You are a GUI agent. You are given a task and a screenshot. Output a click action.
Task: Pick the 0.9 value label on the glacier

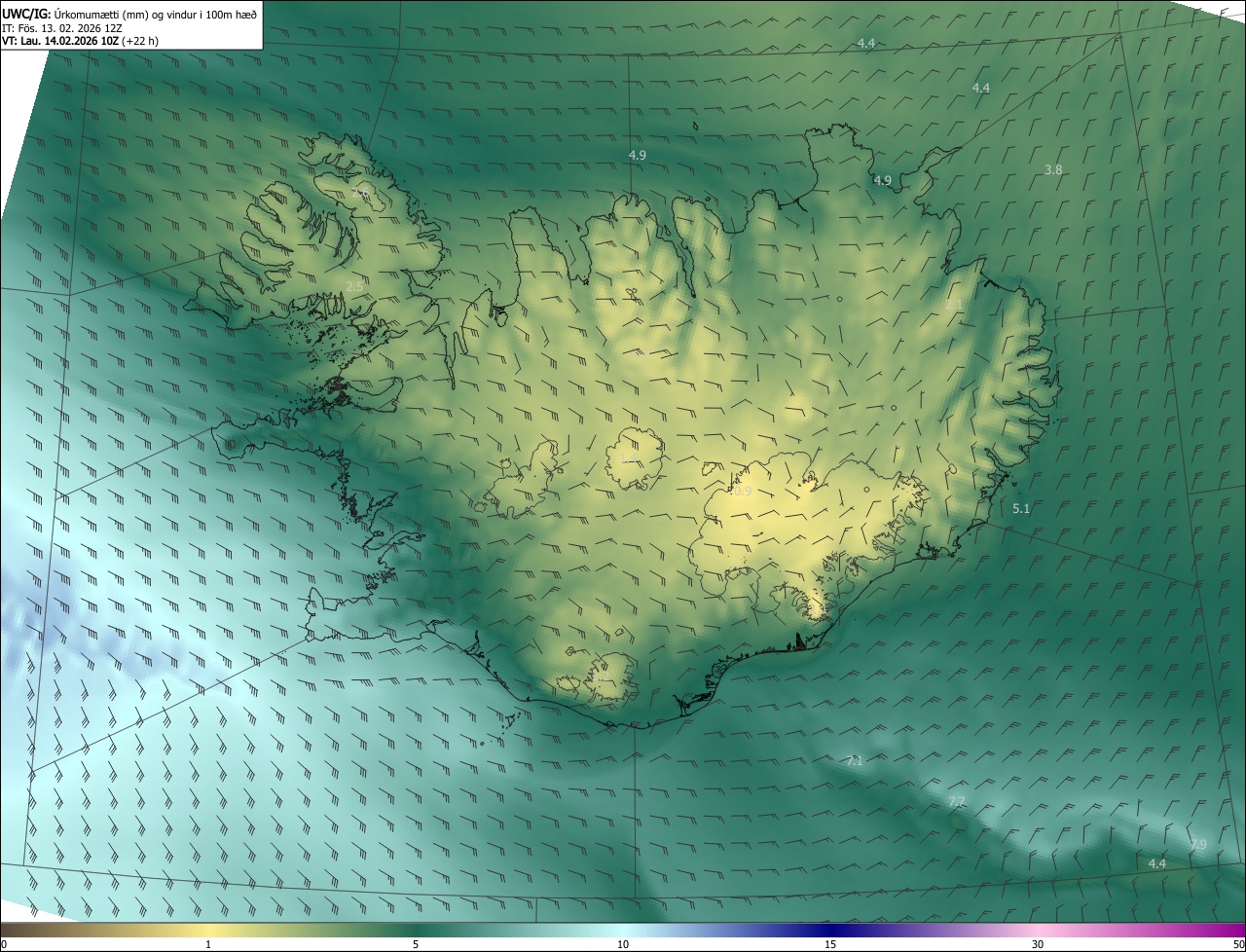(x=743, y=492)
